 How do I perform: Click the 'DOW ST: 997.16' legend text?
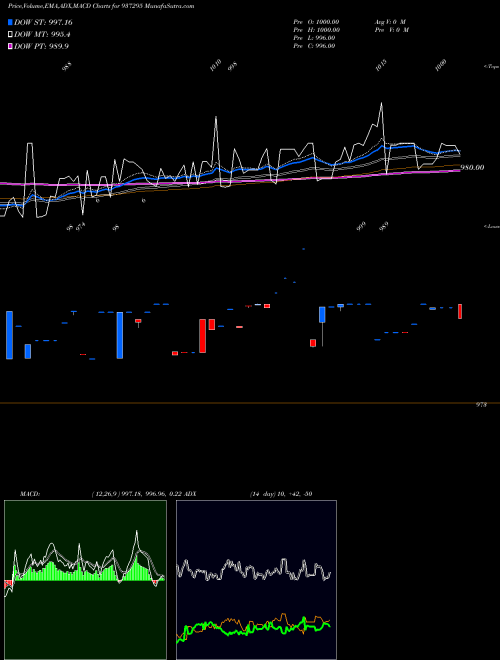[x=43, y=22]
